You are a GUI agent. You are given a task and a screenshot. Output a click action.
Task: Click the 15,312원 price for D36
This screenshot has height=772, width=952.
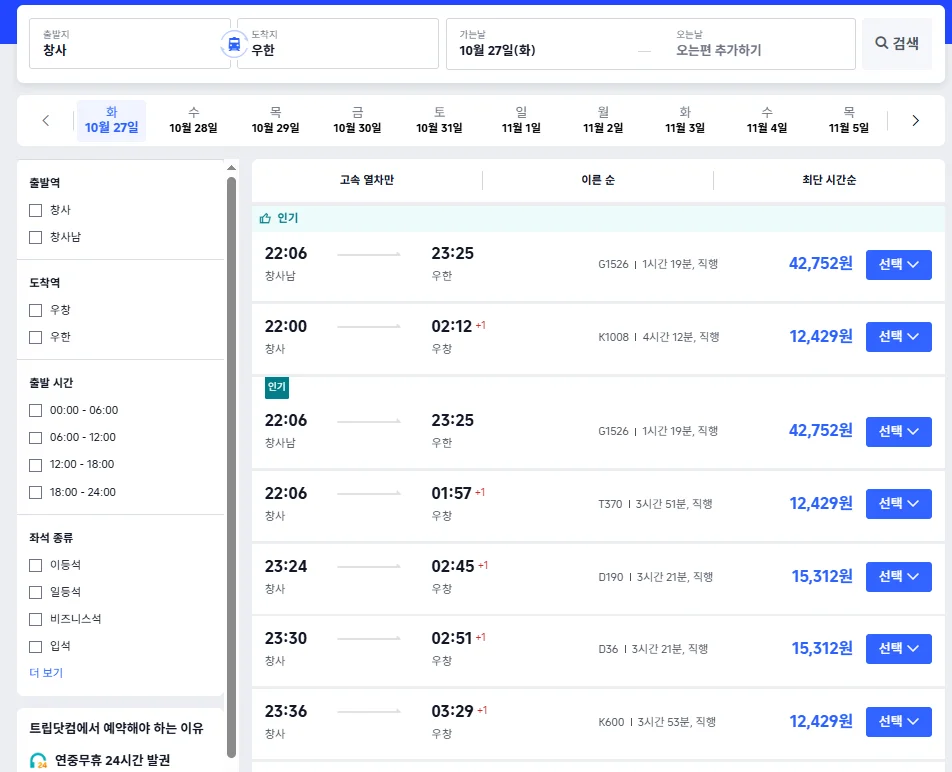[822, 649]
